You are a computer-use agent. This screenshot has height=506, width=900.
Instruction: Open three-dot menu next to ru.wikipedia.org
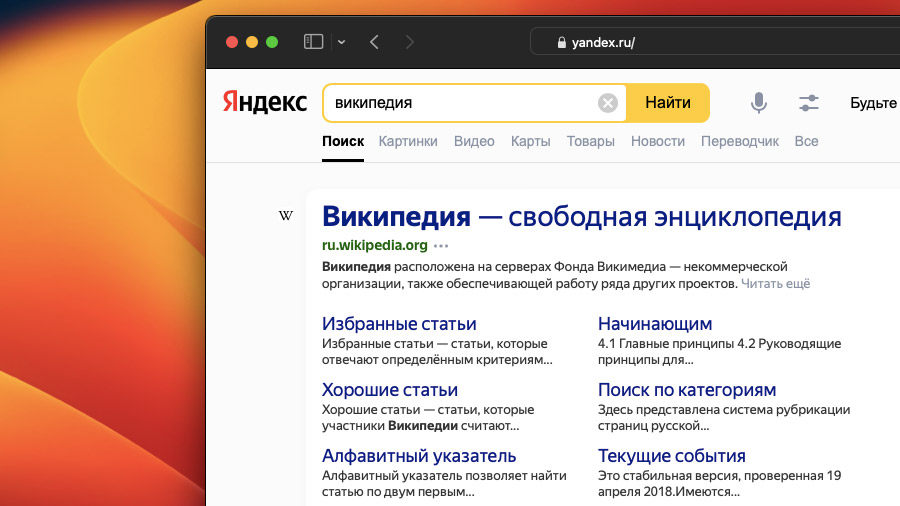pos(441,245)
